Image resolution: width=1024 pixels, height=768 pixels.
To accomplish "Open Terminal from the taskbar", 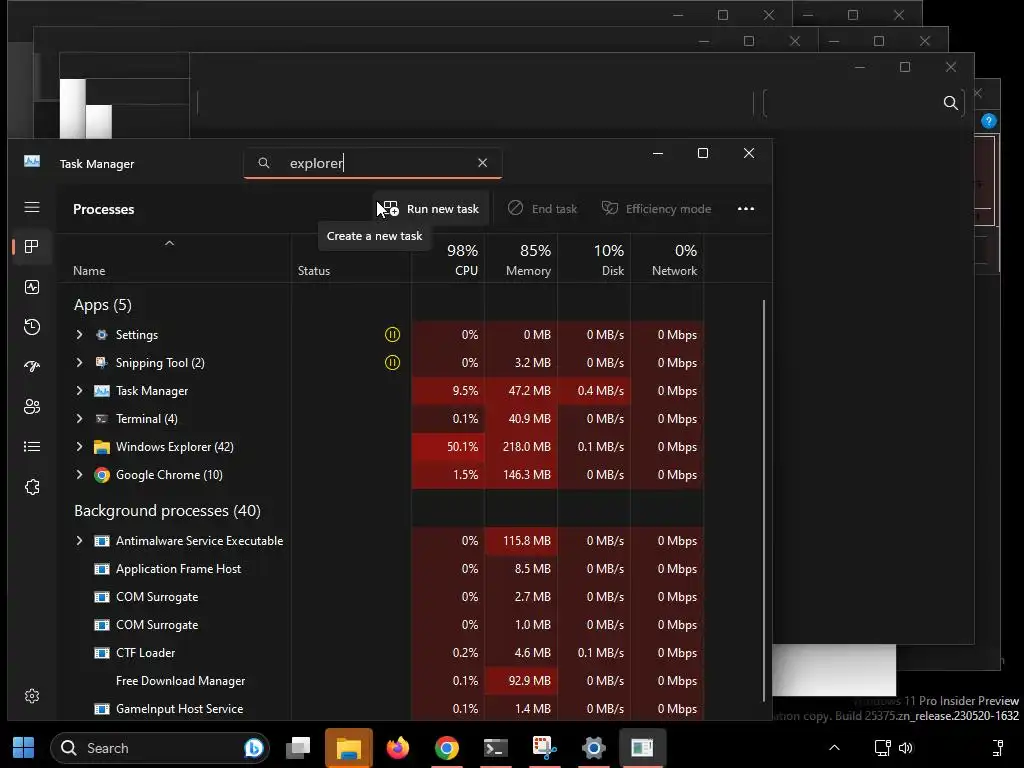I will (496, 748).
